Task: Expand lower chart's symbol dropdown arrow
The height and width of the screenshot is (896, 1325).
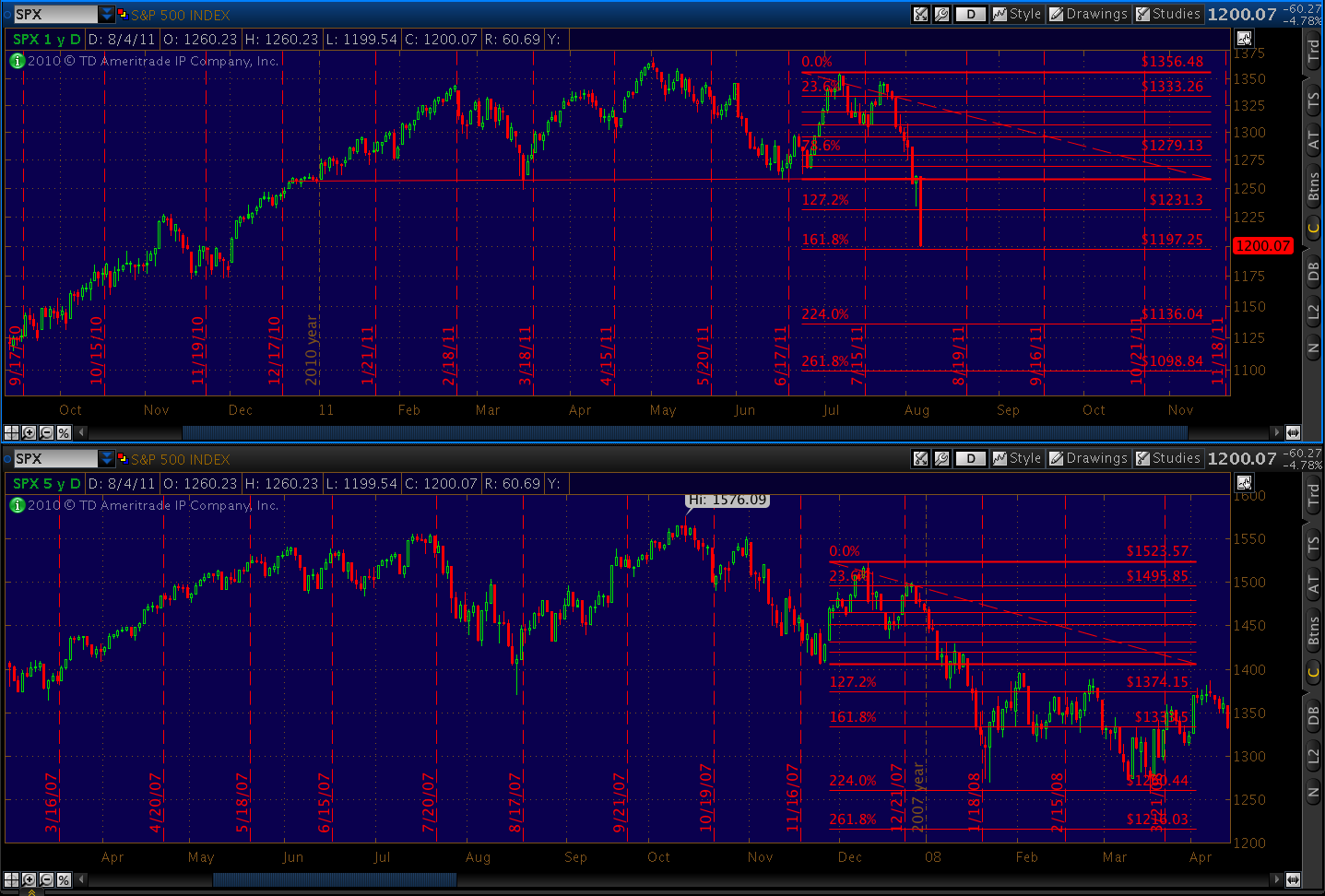Action: [x=107, y=458]
